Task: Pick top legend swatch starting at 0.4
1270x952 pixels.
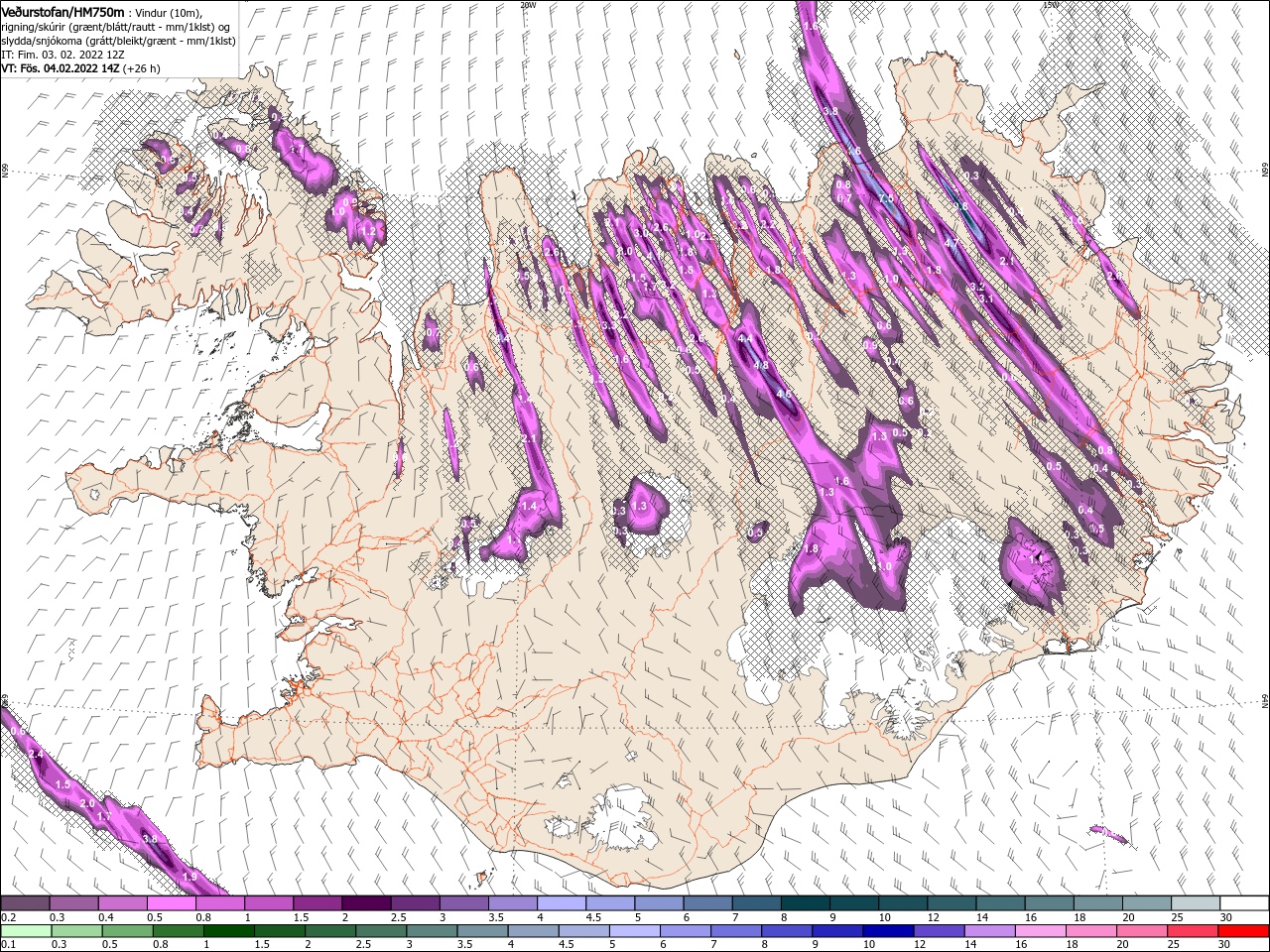Action: [x=122, y=903]
